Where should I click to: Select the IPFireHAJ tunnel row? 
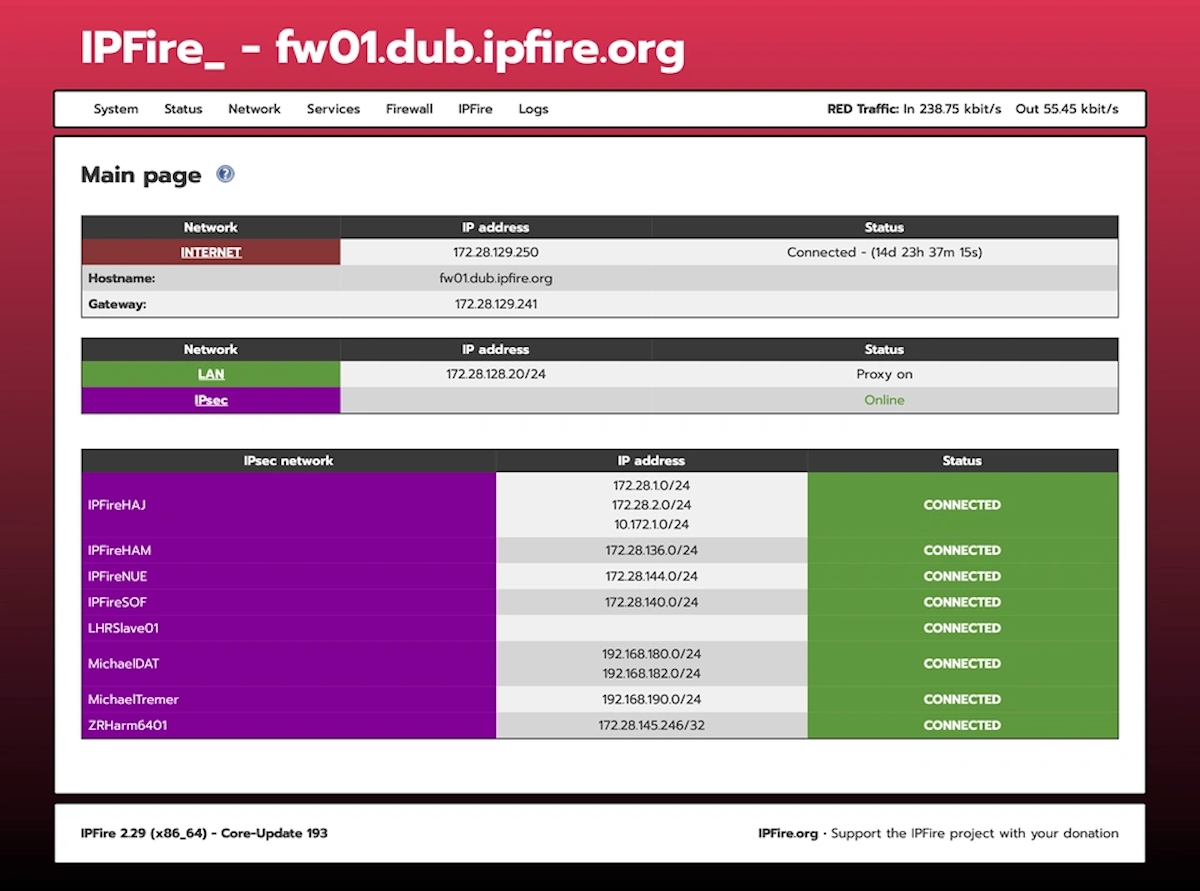pyautogui.click(x=600, y=505)
